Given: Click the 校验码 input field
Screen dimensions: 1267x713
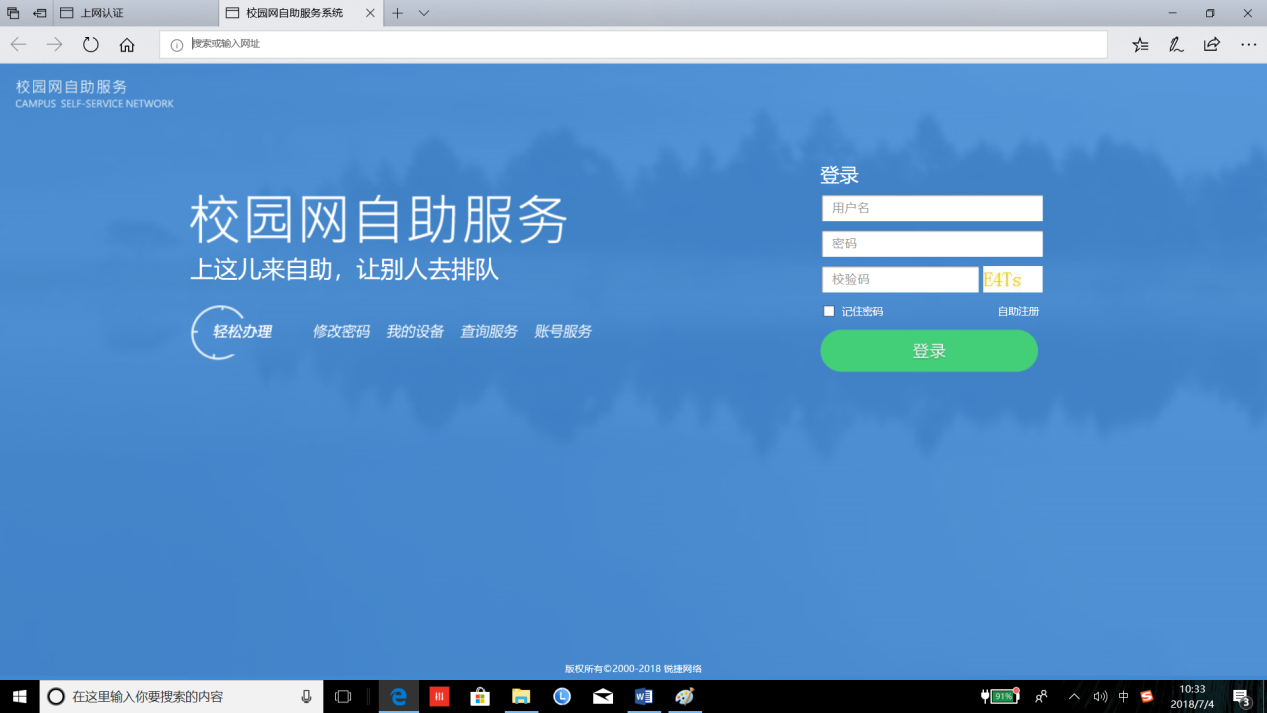Looking at the screenshot, I should coord(900,279).
